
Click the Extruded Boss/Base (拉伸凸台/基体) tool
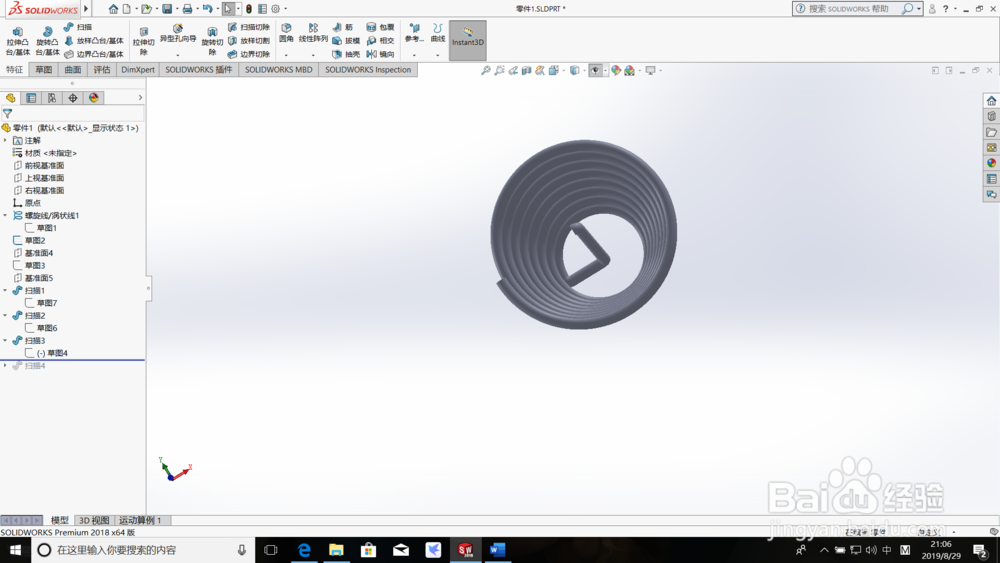click(x=17, y=41)
